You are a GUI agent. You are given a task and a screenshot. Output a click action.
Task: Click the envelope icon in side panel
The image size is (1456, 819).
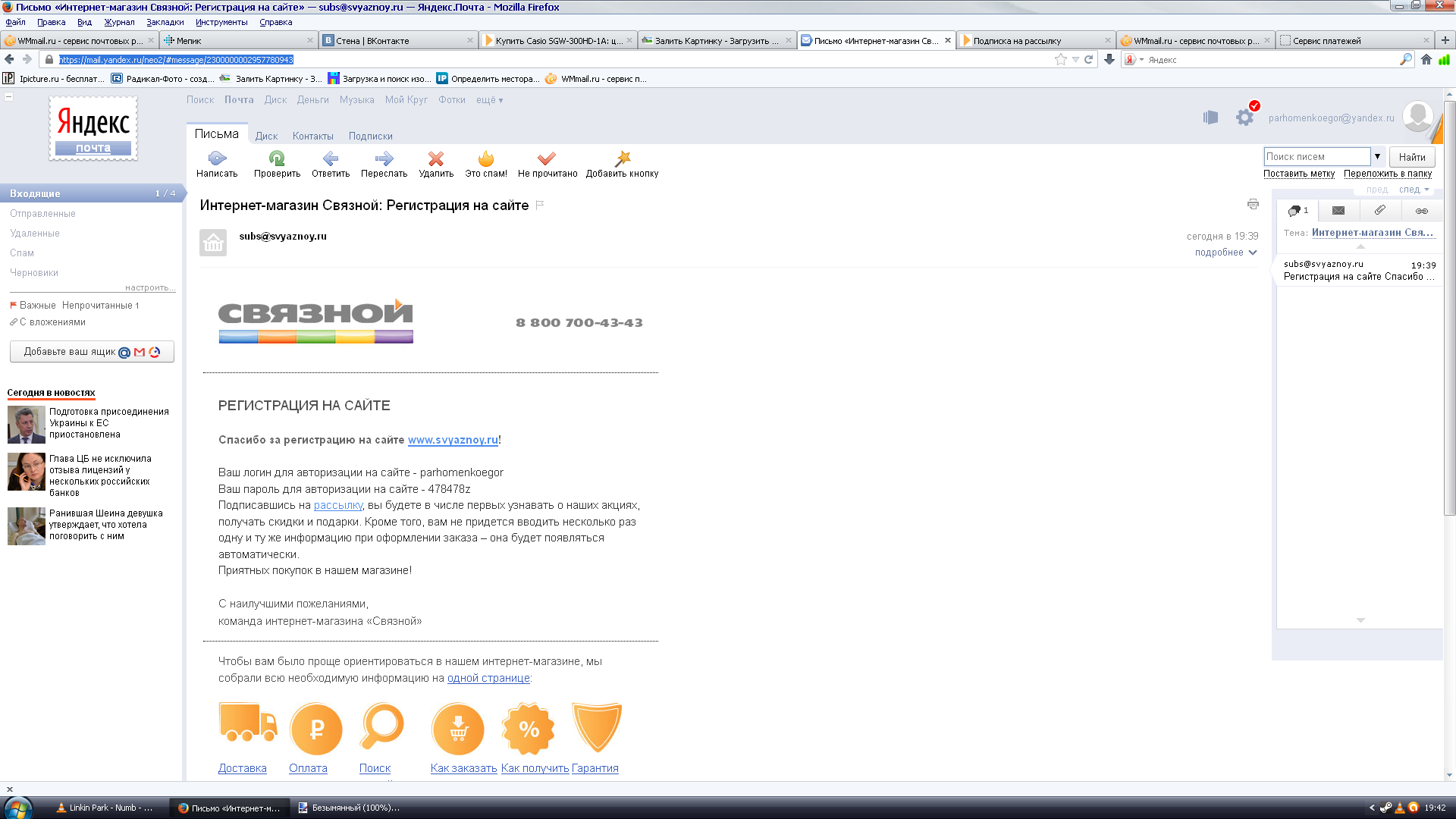(1338, 210)
